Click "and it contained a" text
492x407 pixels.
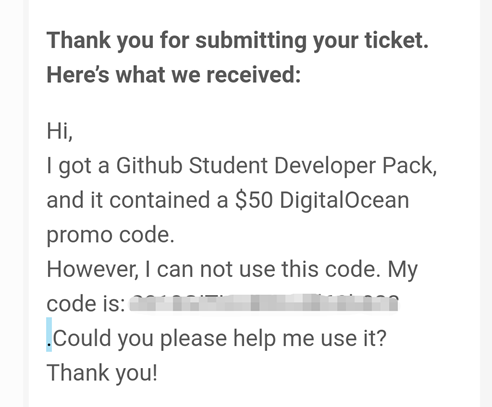pyautogui.click(x=137, y=200)
